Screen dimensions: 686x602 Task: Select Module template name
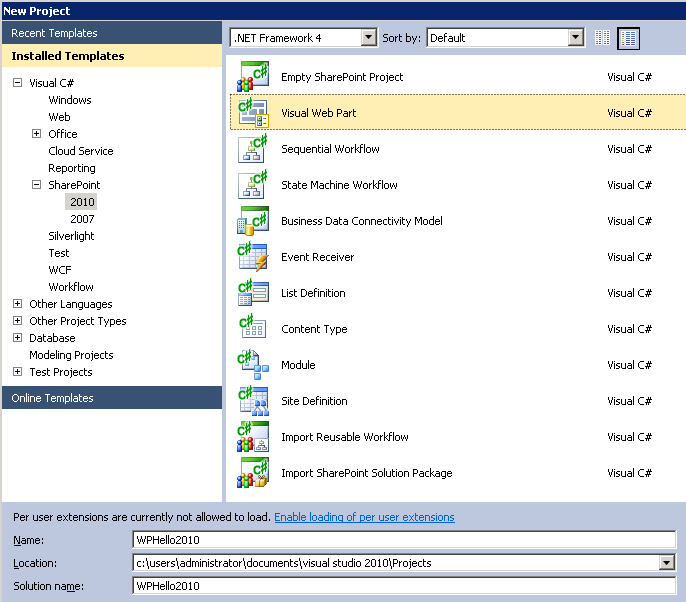point(298,365)
